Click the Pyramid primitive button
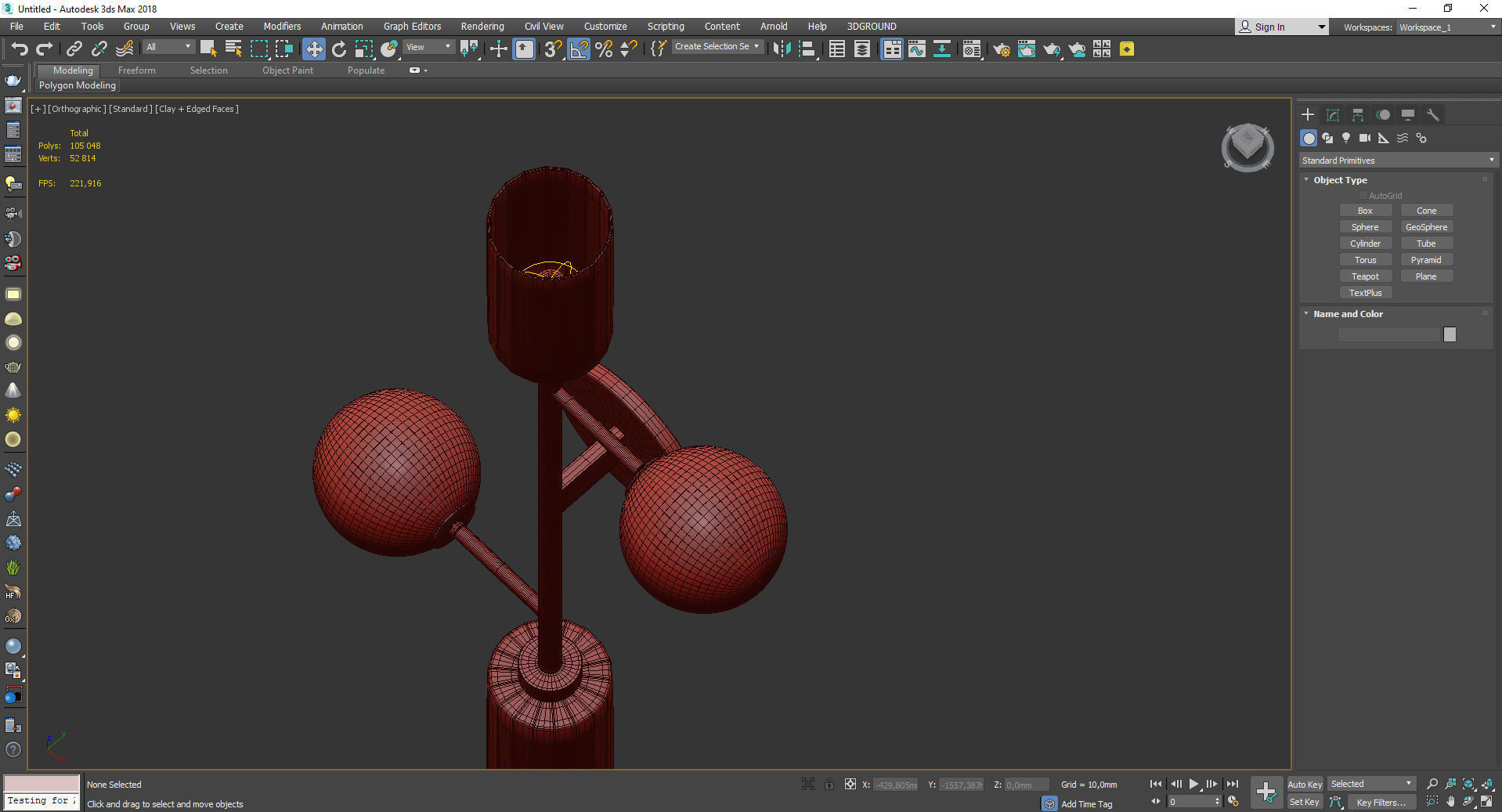 coord(1426,260)
